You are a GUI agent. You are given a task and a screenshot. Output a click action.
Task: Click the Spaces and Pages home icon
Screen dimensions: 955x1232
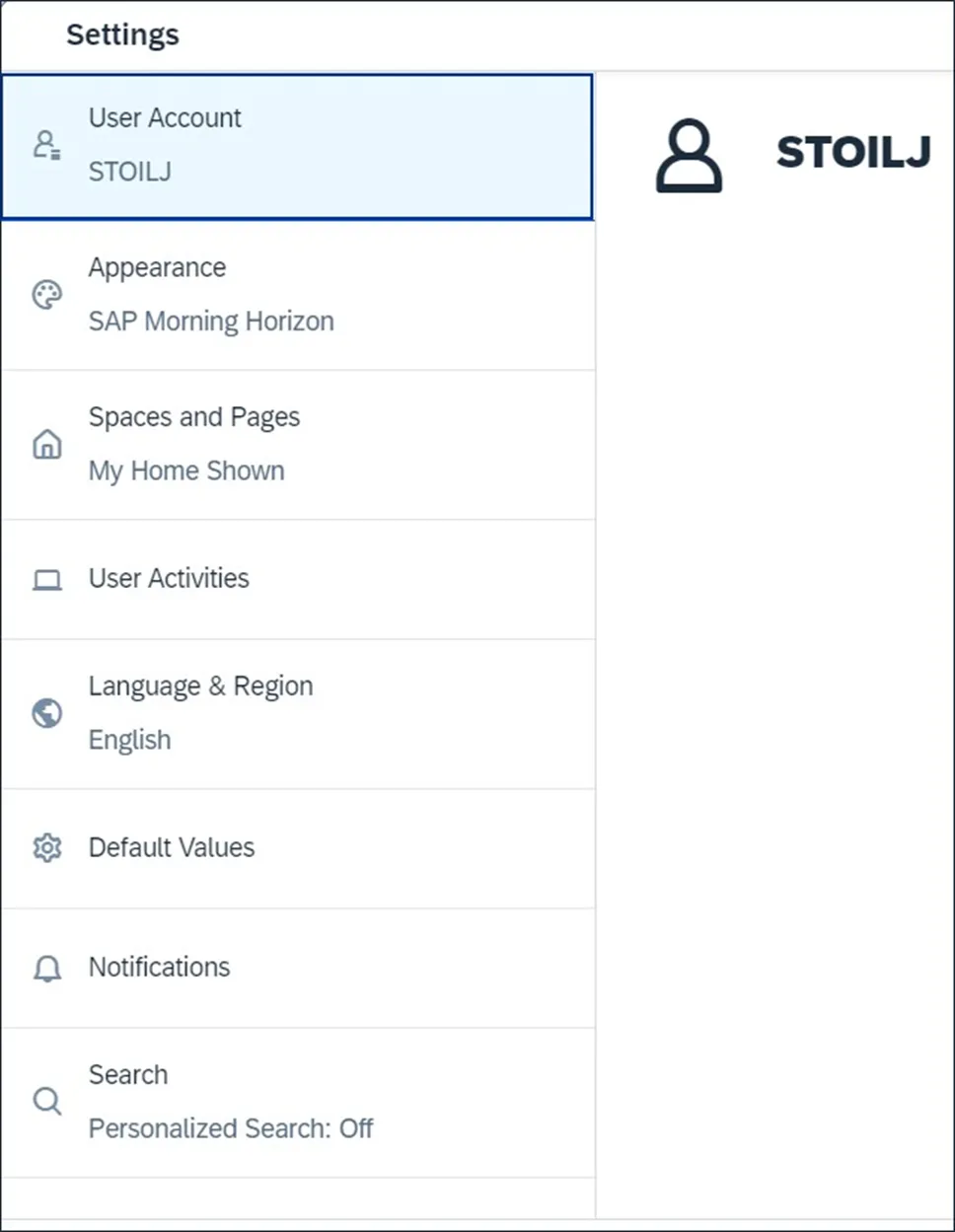click(46, 445)
